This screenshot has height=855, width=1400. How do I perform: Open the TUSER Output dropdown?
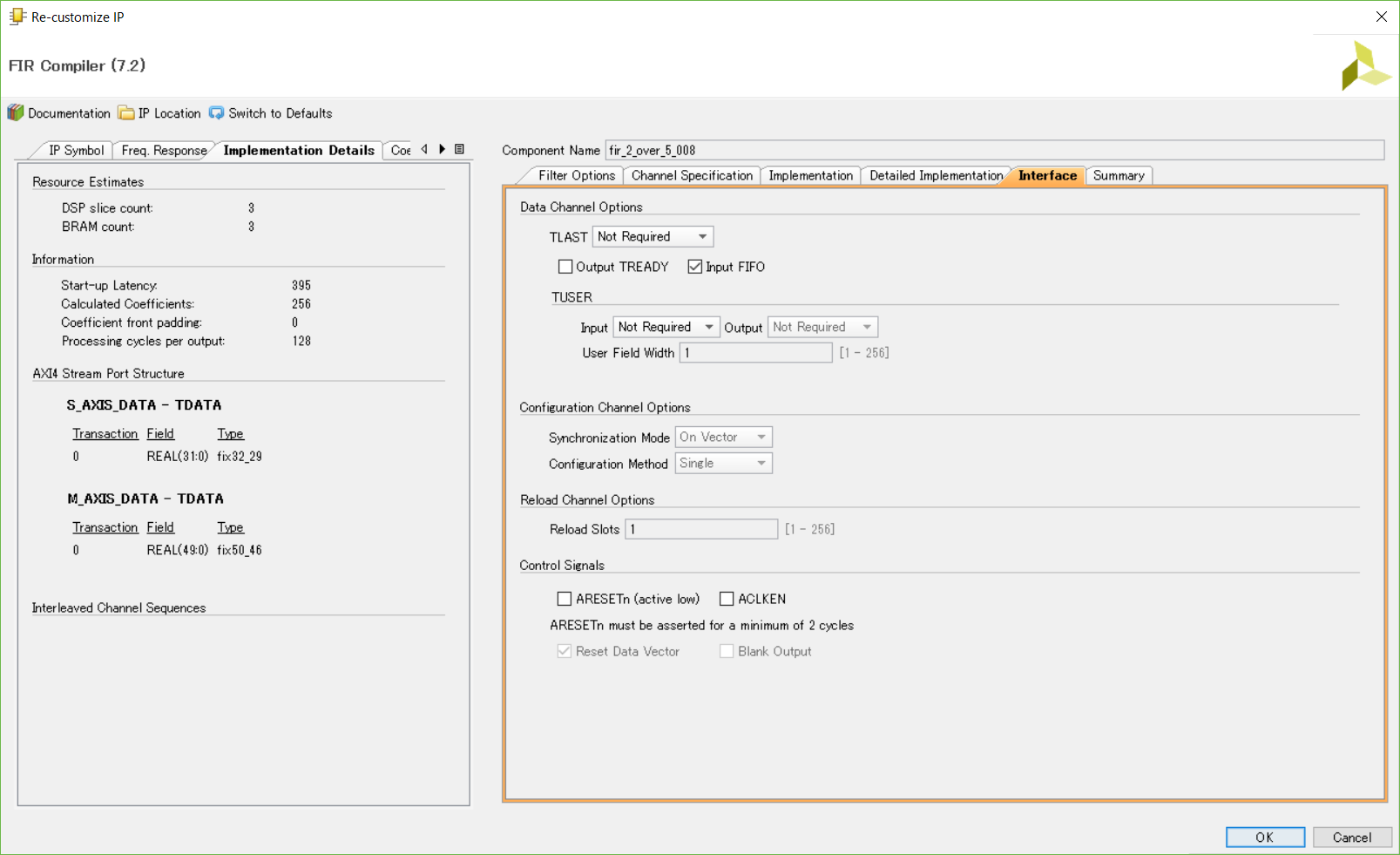tap(822, 327)
